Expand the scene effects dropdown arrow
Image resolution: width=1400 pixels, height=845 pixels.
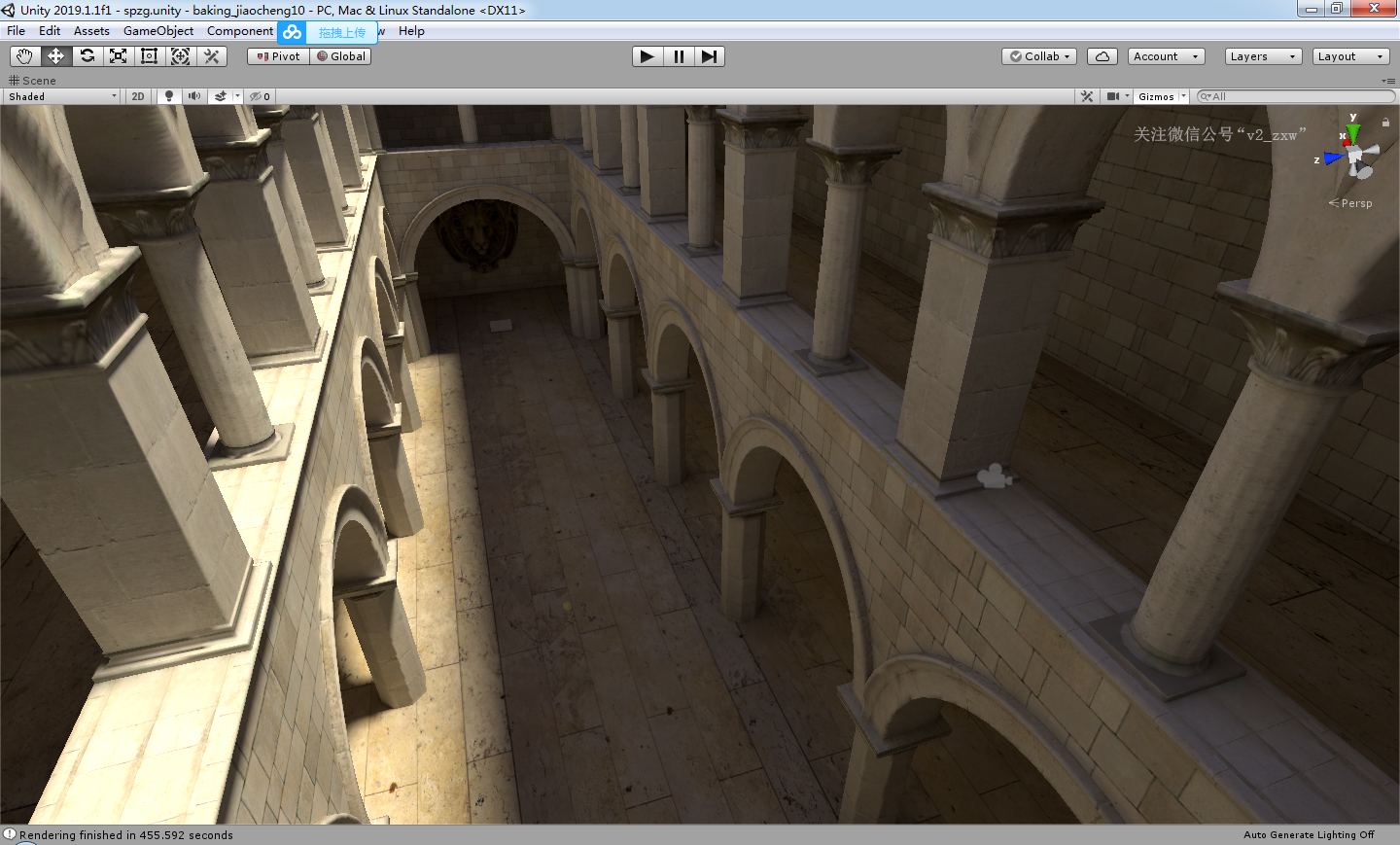point(237,96)
